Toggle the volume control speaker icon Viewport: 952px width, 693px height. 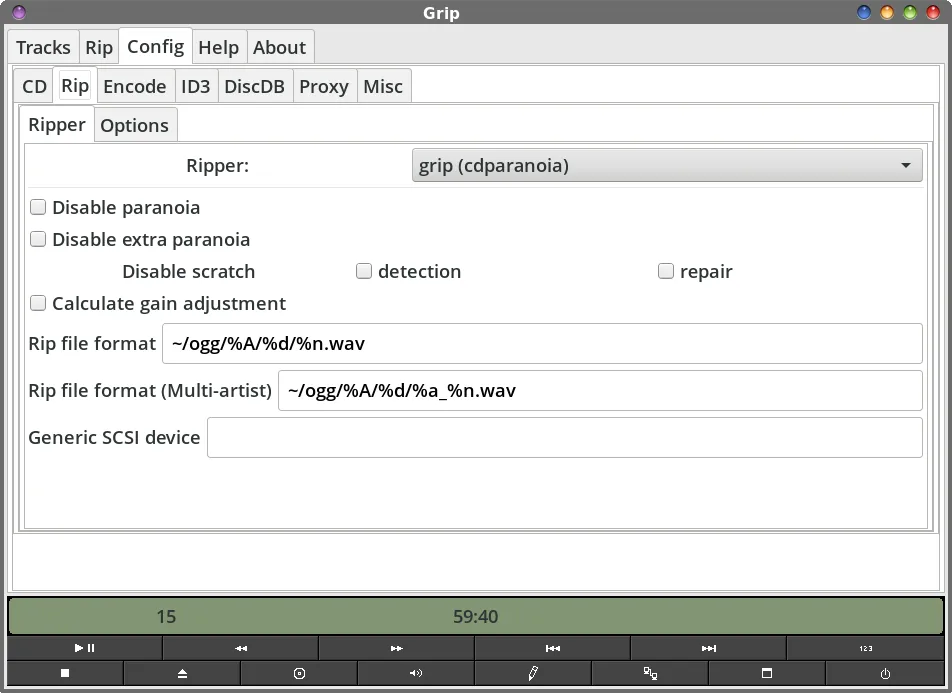pos(416,673)
